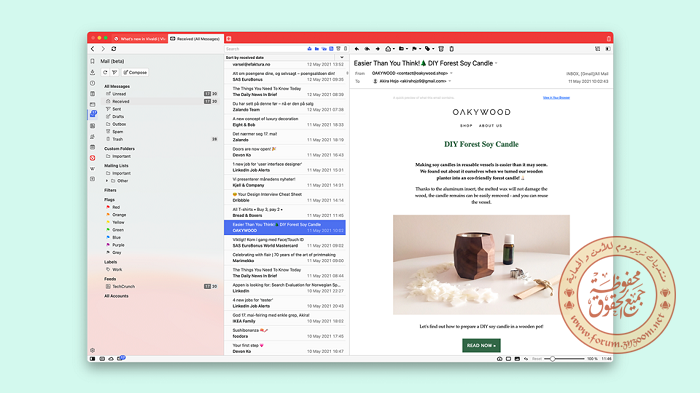The height and width of the screenshot is (393, 700).
Task: Switch to What's new in Vivaldi tab
Action: tap(139, 39)
